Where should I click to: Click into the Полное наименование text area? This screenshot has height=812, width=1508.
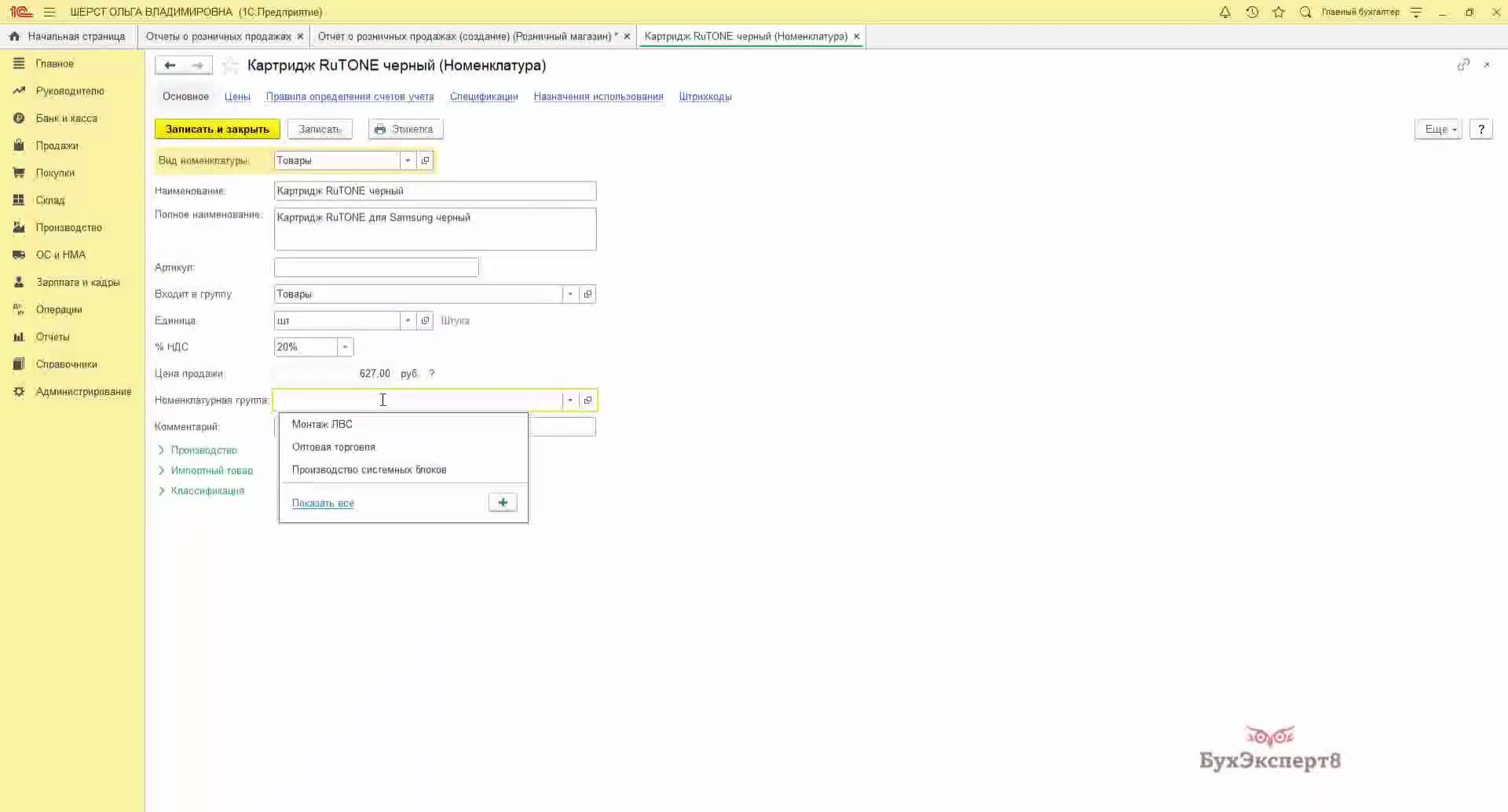tap(435, 229)
